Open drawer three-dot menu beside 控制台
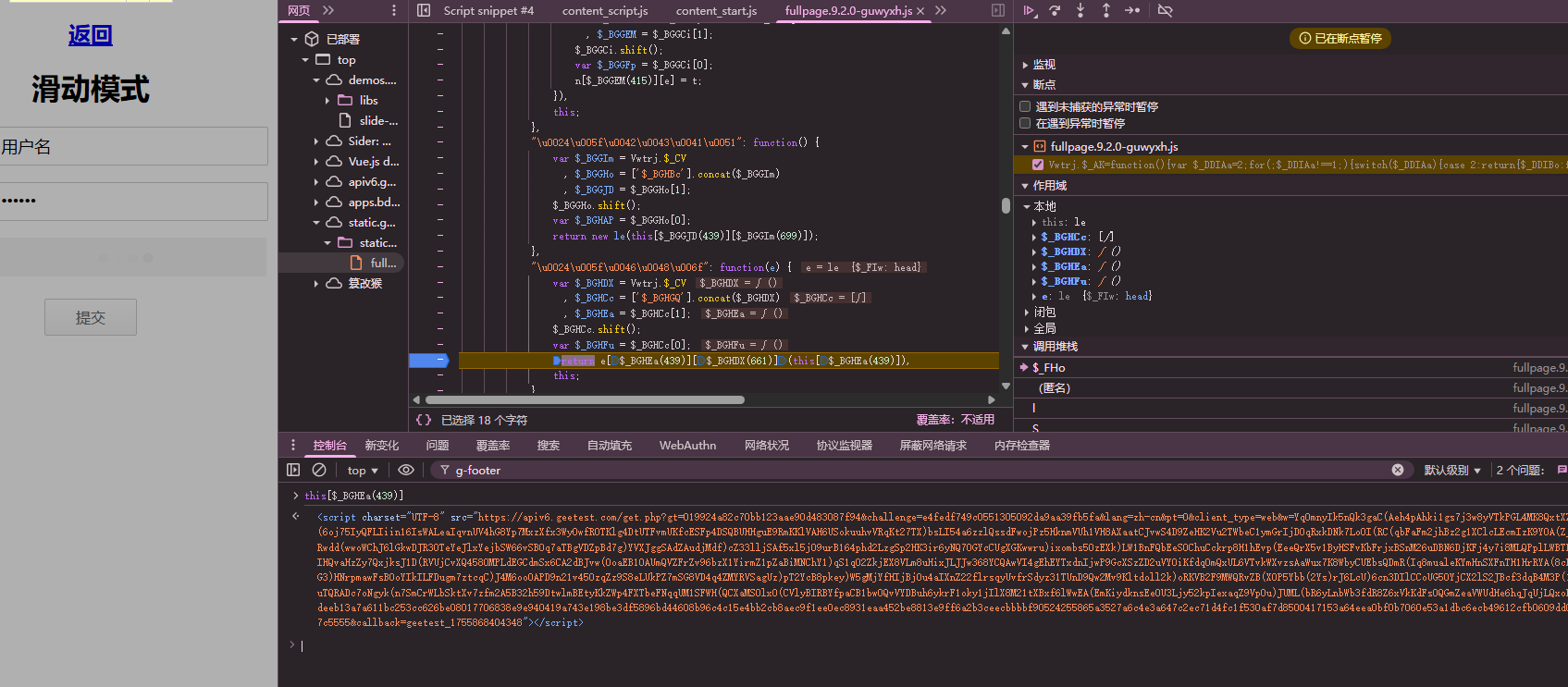This screenshot has width=1568, height=687. pyautogui.click(x=293, y=445)
